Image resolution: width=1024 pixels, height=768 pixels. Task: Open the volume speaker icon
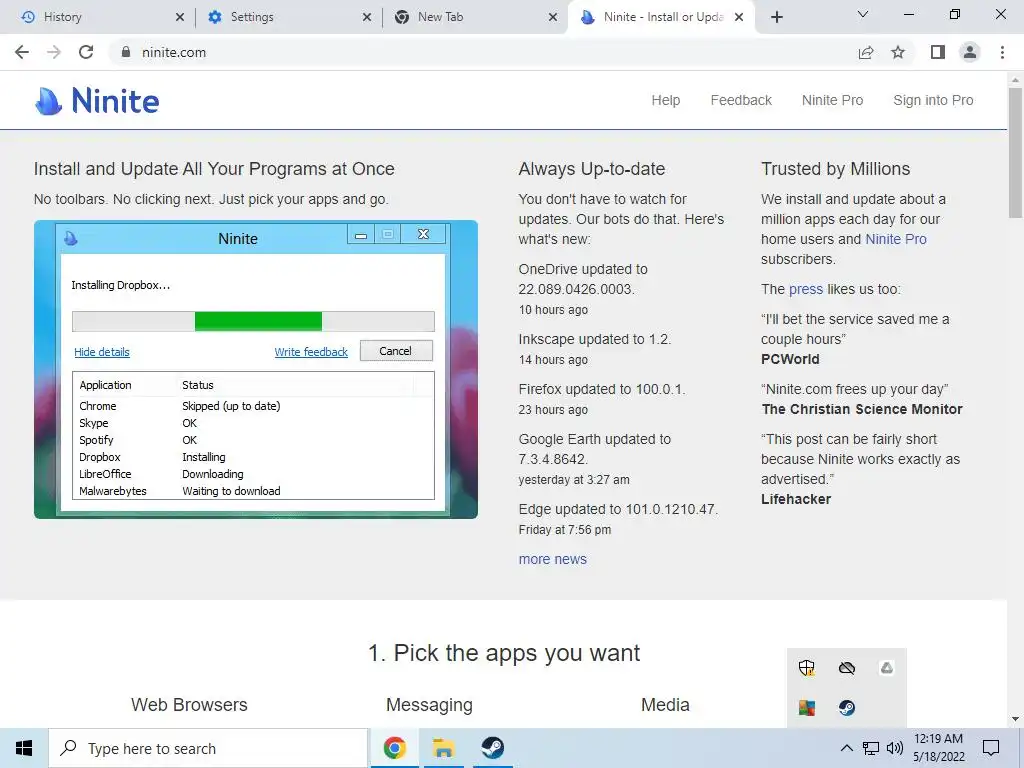tap(895, 748)
